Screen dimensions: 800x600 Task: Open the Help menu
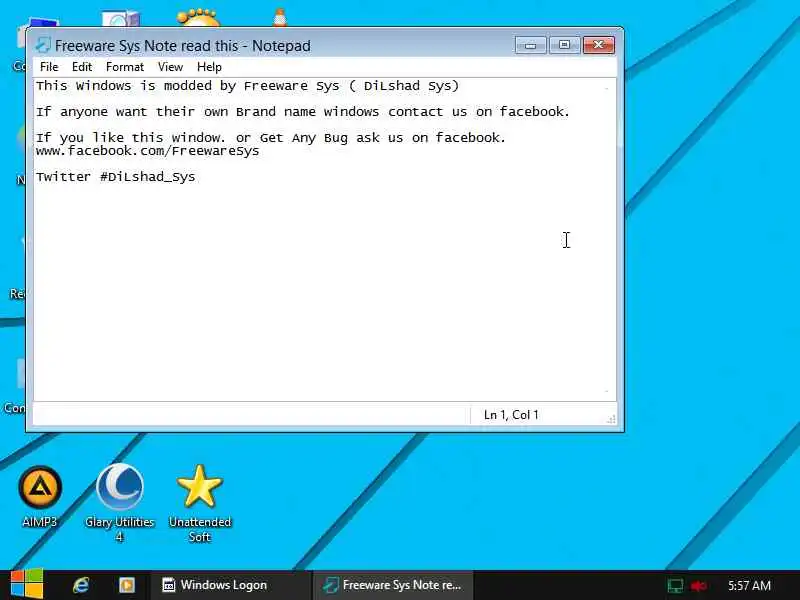click(209, 67)
